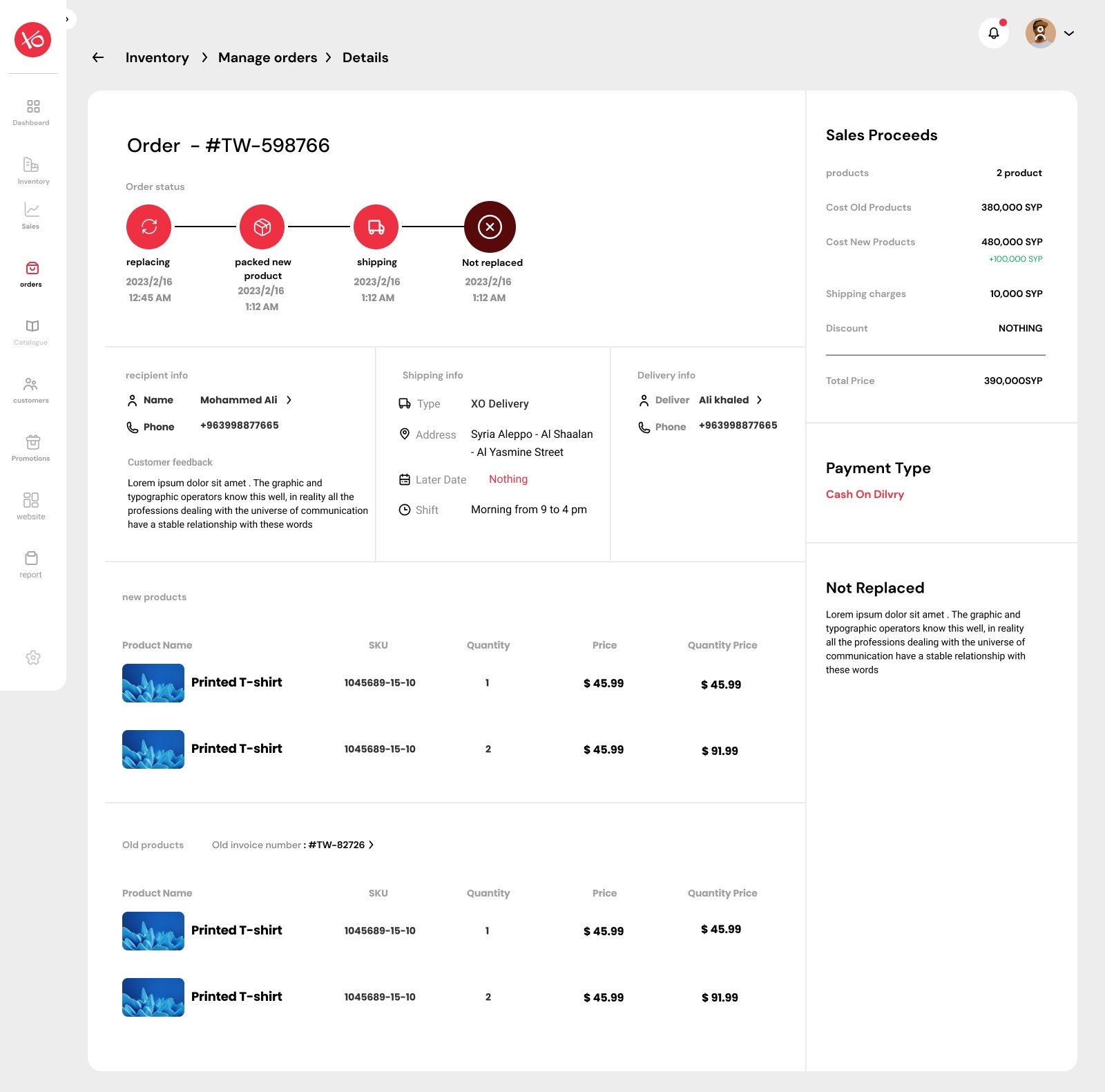The image size is (1105, 1092).
Task: Click first new product Printed T-shirt thumbnail
Action: point(153,683)
